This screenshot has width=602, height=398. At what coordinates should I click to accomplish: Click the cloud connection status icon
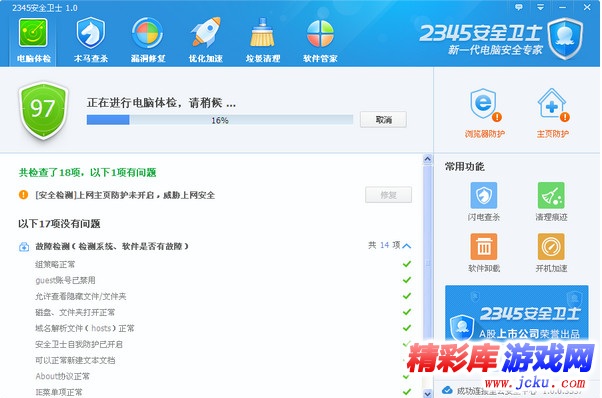coord(447,391)
